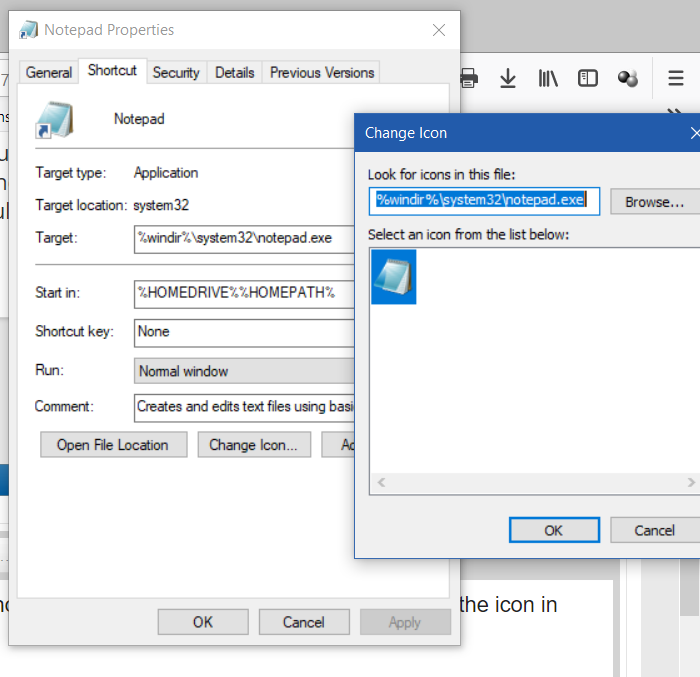The width and height of the screenshot is (700, 677).
Task: Click Cancel in Notepad Properties window
Action: coord(304,622)
